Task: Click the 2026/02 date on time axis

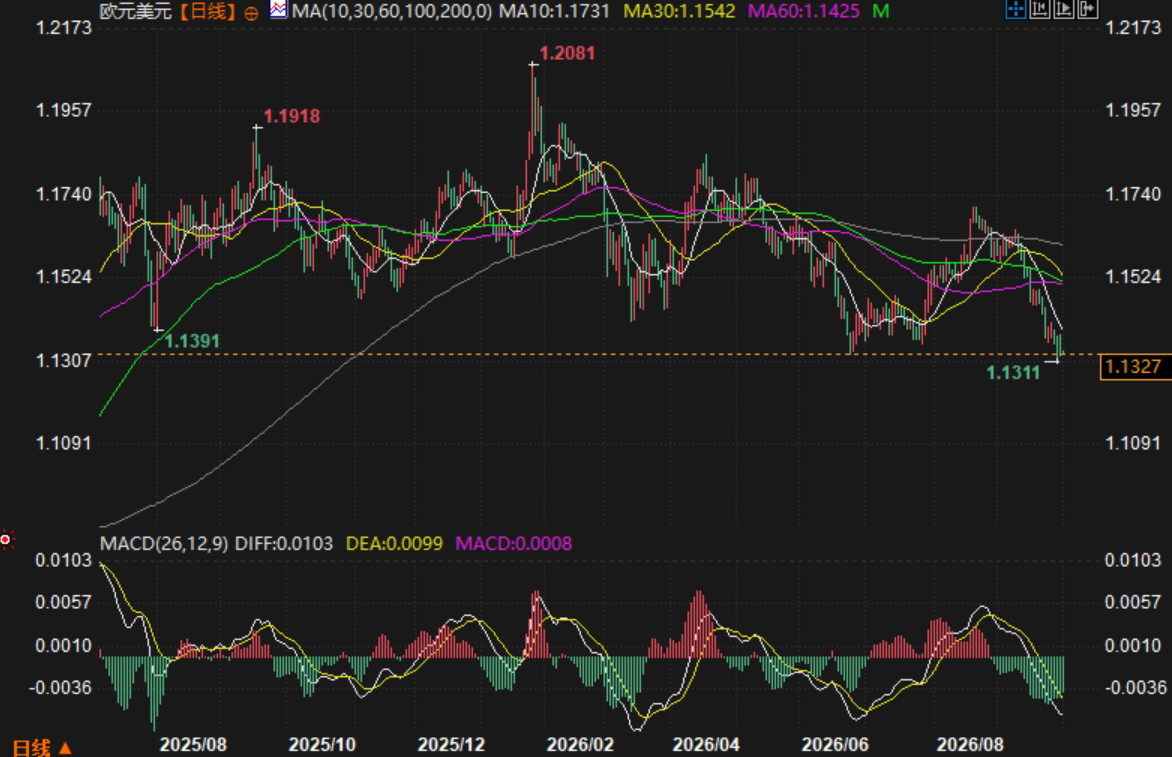Action: tap(580, 745)
